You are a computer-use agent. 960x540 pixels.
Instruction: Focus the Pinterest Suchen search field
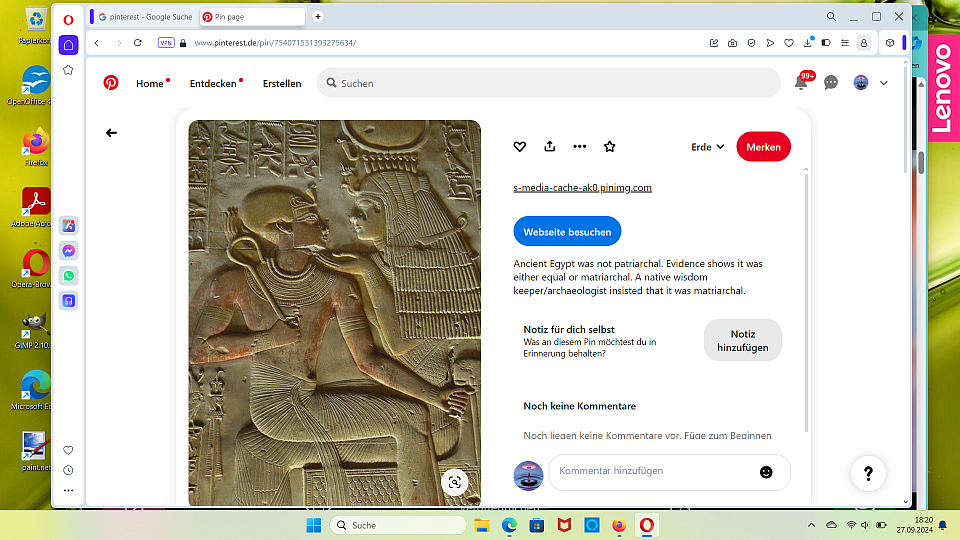point(549,83)
